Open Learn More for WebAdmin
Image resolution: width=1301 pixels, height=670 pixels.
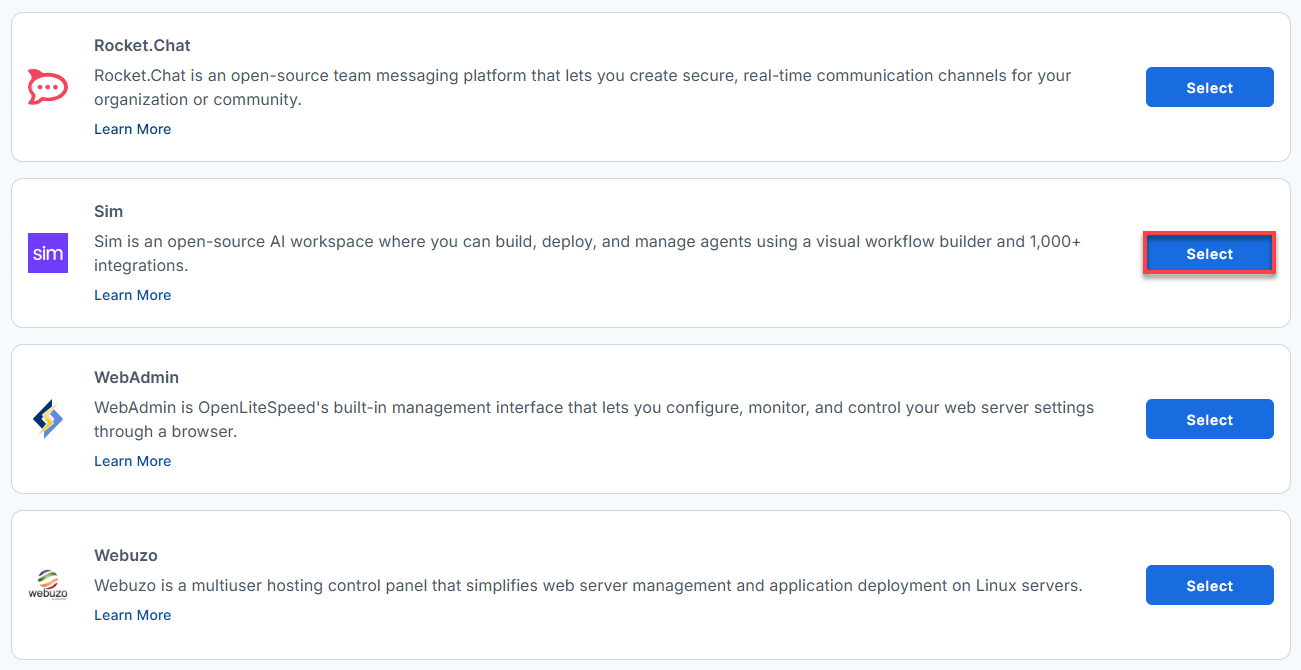coord(132,461)
